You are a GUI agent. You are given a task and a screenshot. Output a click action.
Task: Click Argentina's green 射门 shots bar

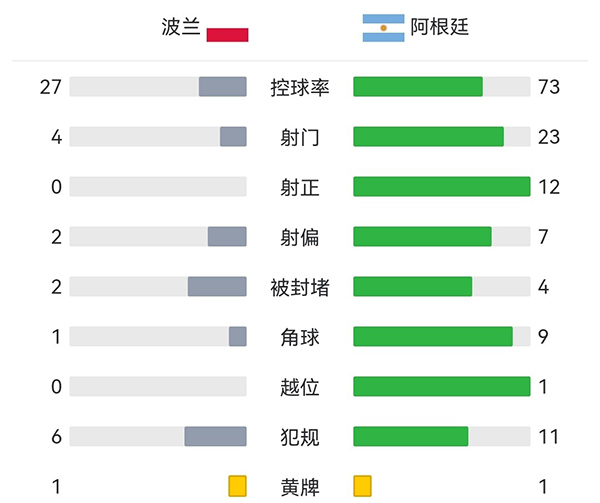coord(428,137)
